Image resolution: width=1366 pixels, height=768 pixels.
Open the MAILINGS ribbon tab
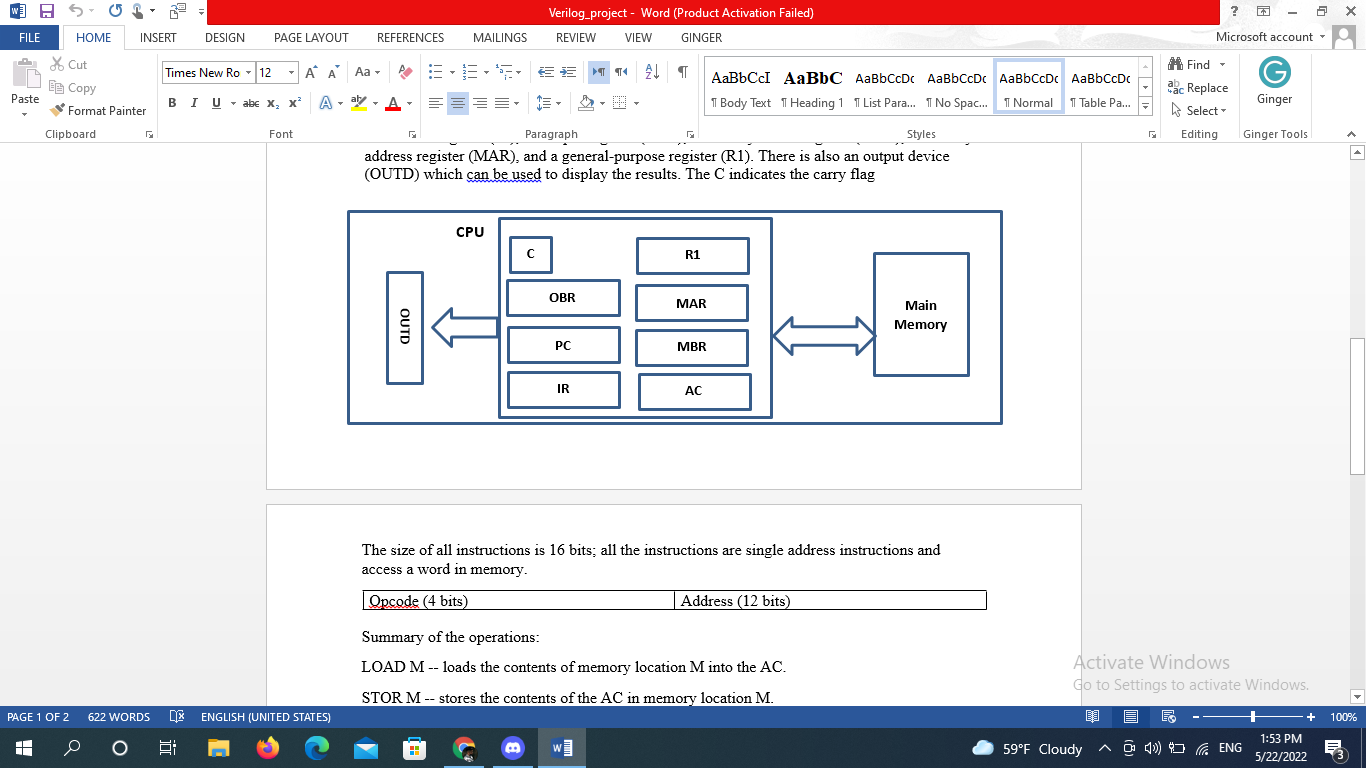coord(499,37)
